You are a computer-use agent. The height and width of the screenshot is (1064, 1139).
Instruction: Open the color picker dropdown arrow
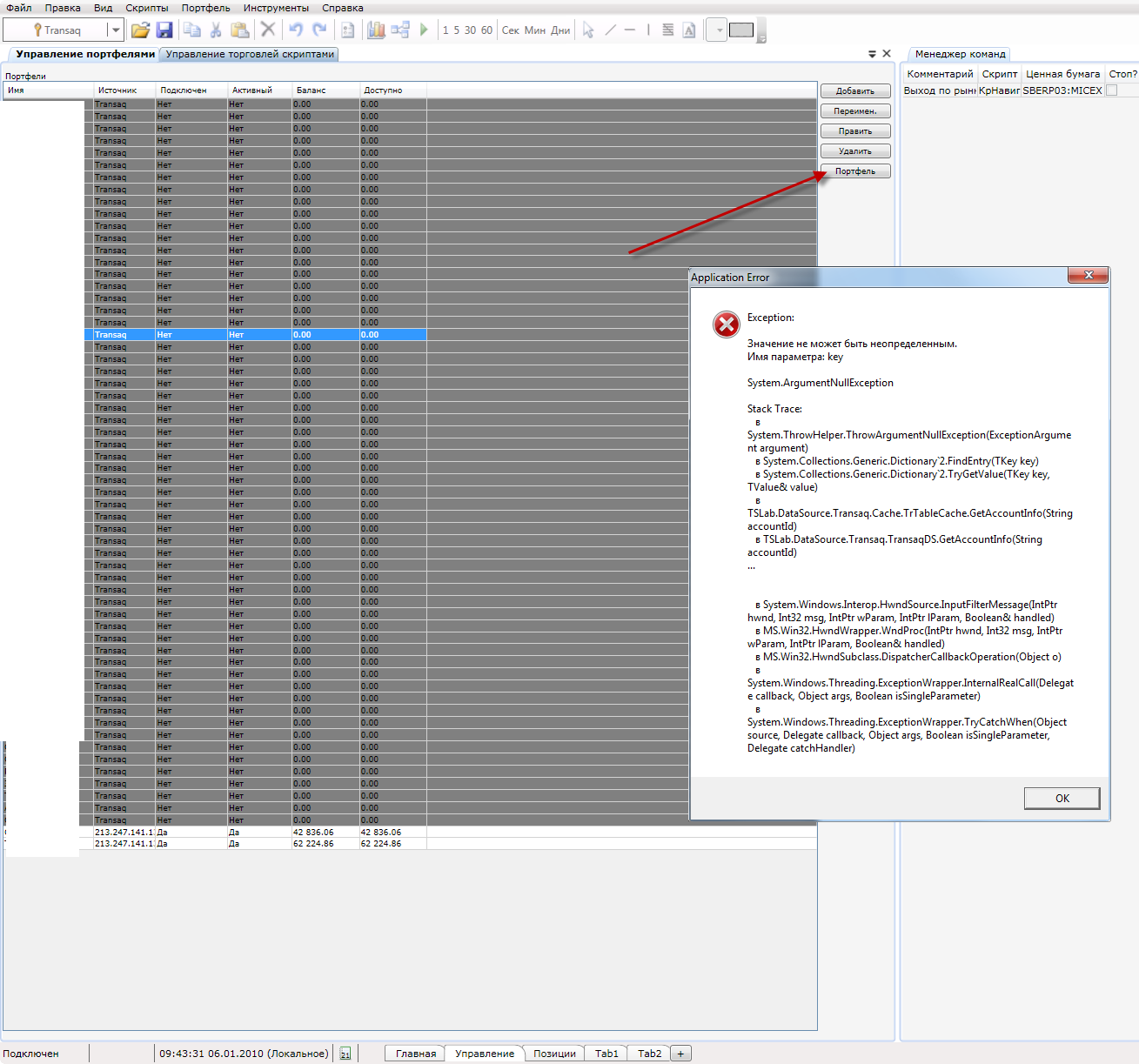(x=719, y=30)
